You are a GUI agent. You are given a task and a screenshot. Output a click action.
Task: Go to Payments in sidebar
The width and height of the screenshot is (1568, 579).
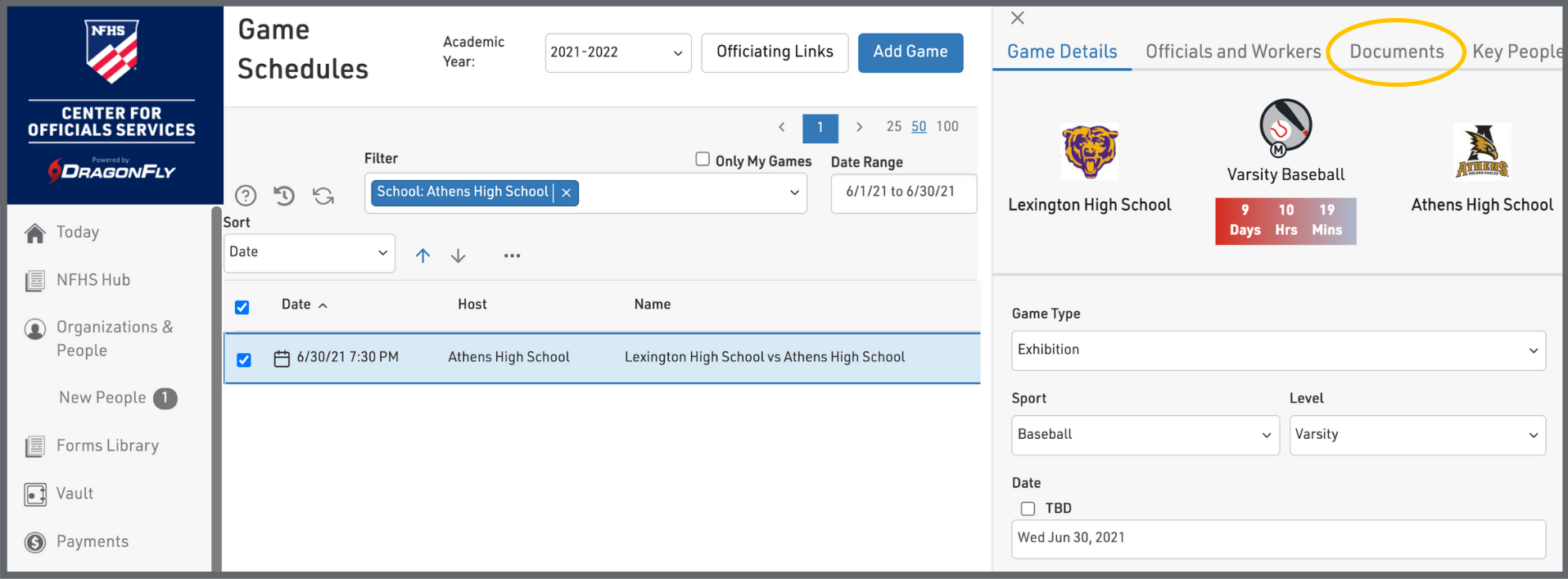pos(92,542)
